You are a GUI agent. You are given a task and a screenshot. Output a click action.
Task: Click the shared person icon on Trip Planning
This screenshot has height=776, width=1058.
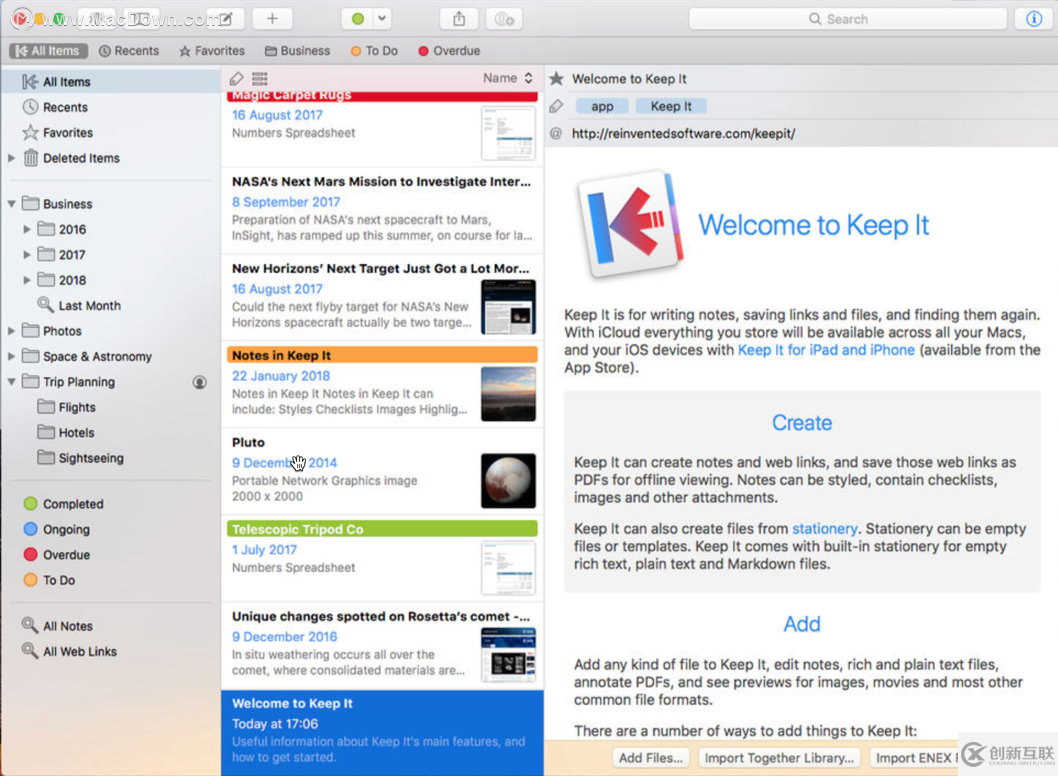click(200, 382)
